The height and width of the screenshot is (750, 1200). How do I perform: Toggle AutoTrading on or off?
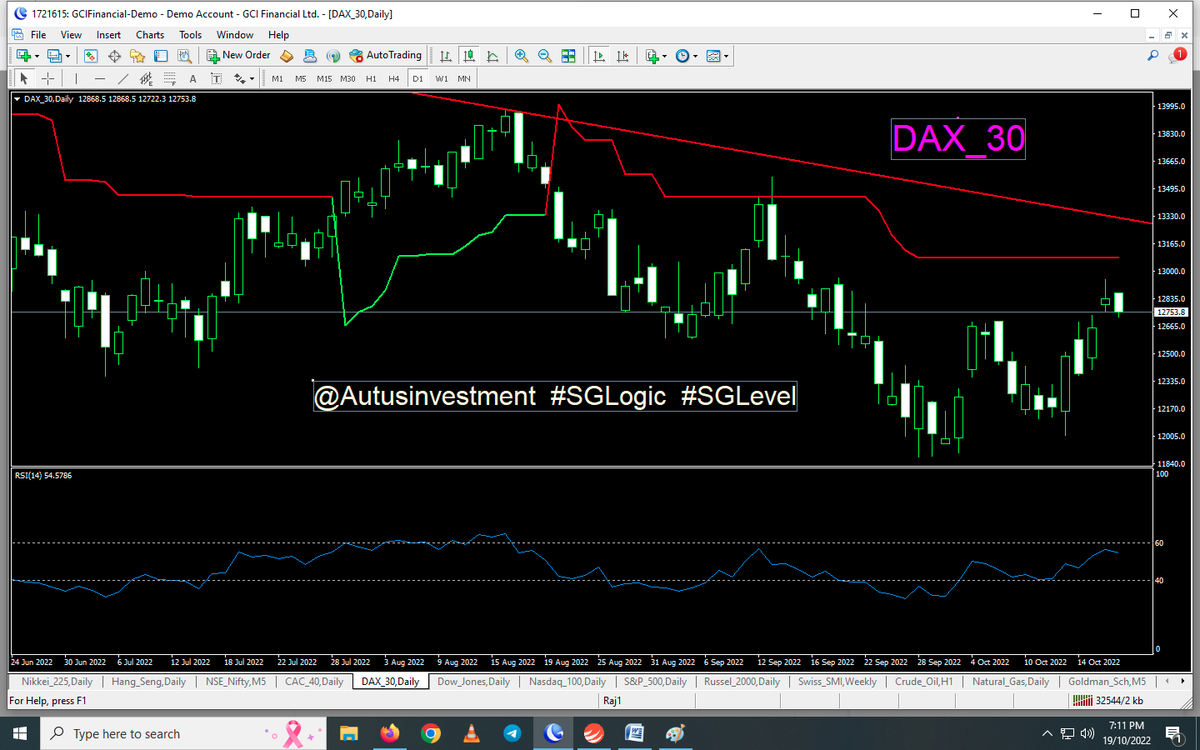385,56
